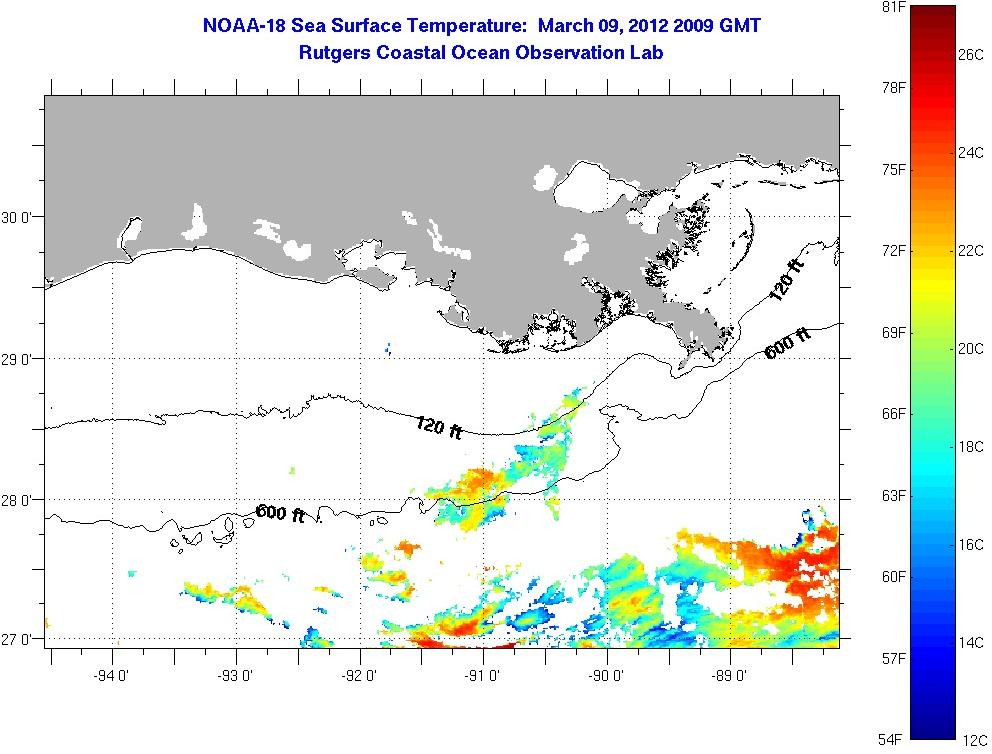The image size is (992, 754).
Task: Click the '29 0'' latitude label
Action: coord(14,359)
